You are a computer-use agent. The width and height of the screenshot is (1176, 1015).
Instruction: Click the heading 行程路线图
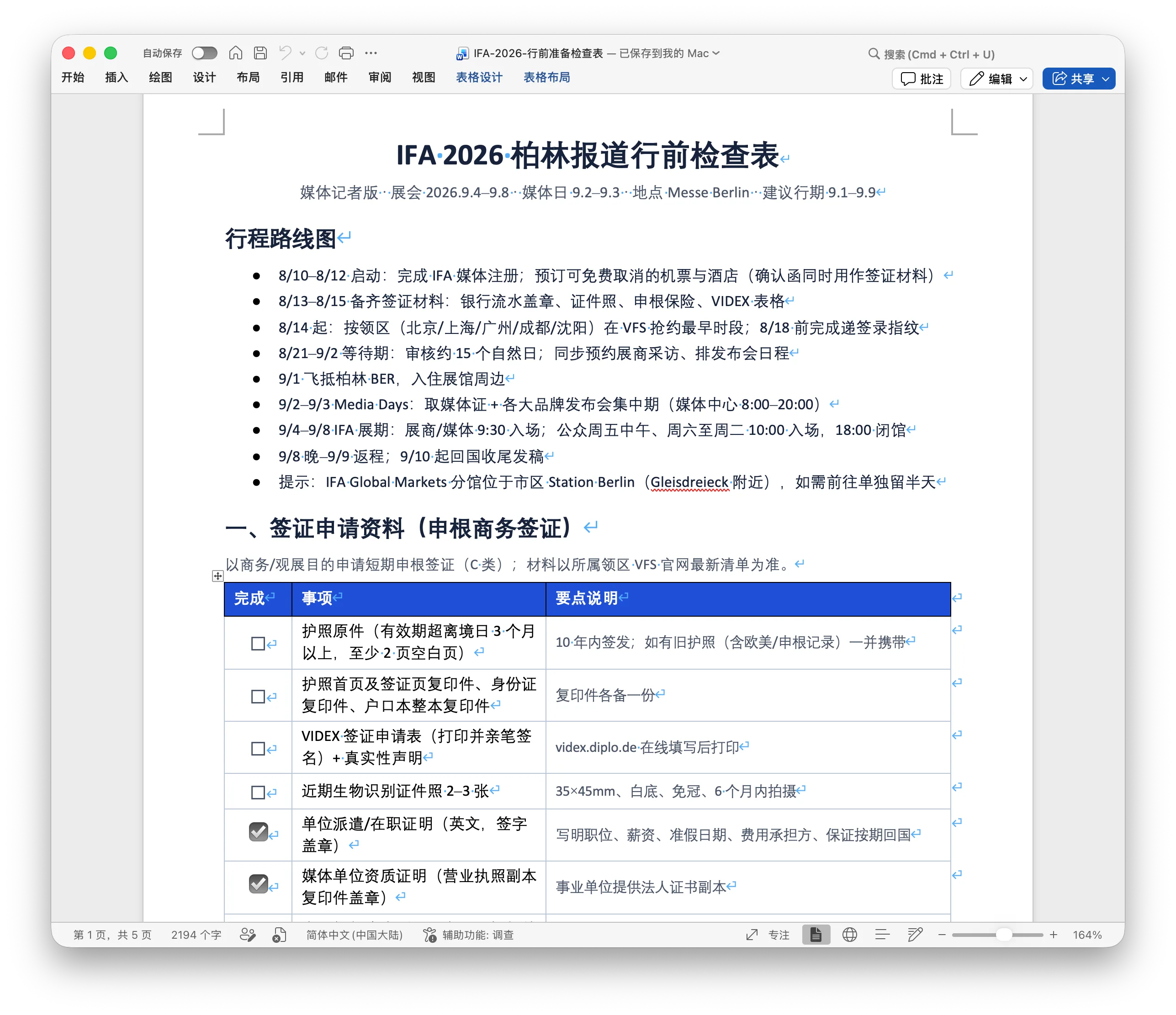point(281,238)
